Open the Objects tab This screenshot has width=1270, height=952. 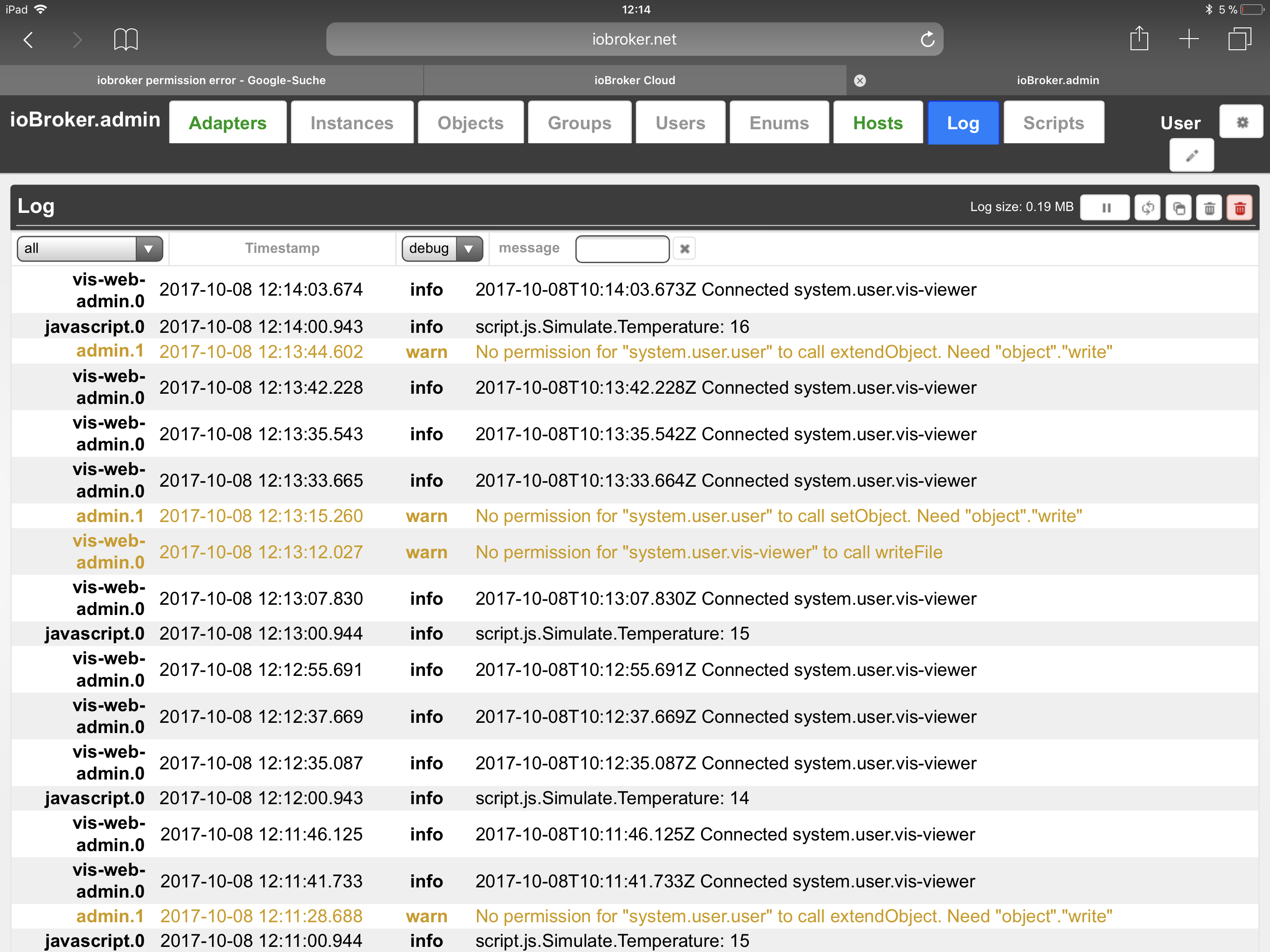click(470, 122)
